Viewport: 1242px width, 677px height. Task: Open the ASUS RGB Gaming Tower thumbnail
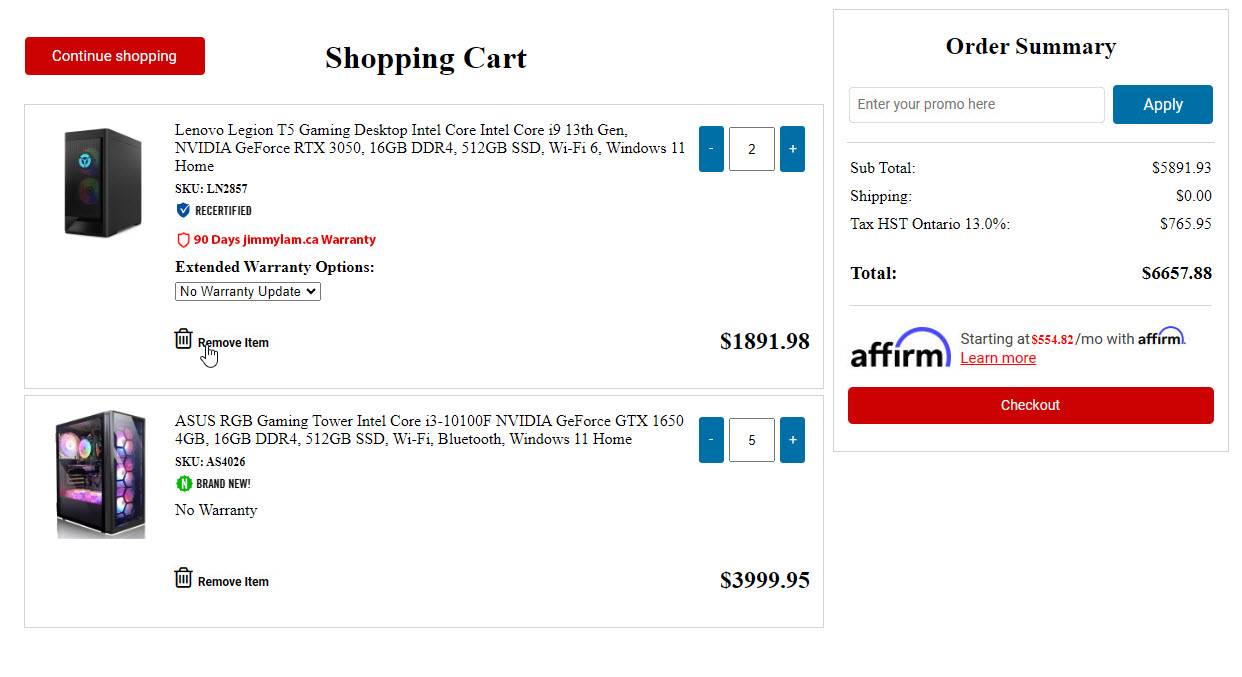pyautogui.click(x=101, y=474)
